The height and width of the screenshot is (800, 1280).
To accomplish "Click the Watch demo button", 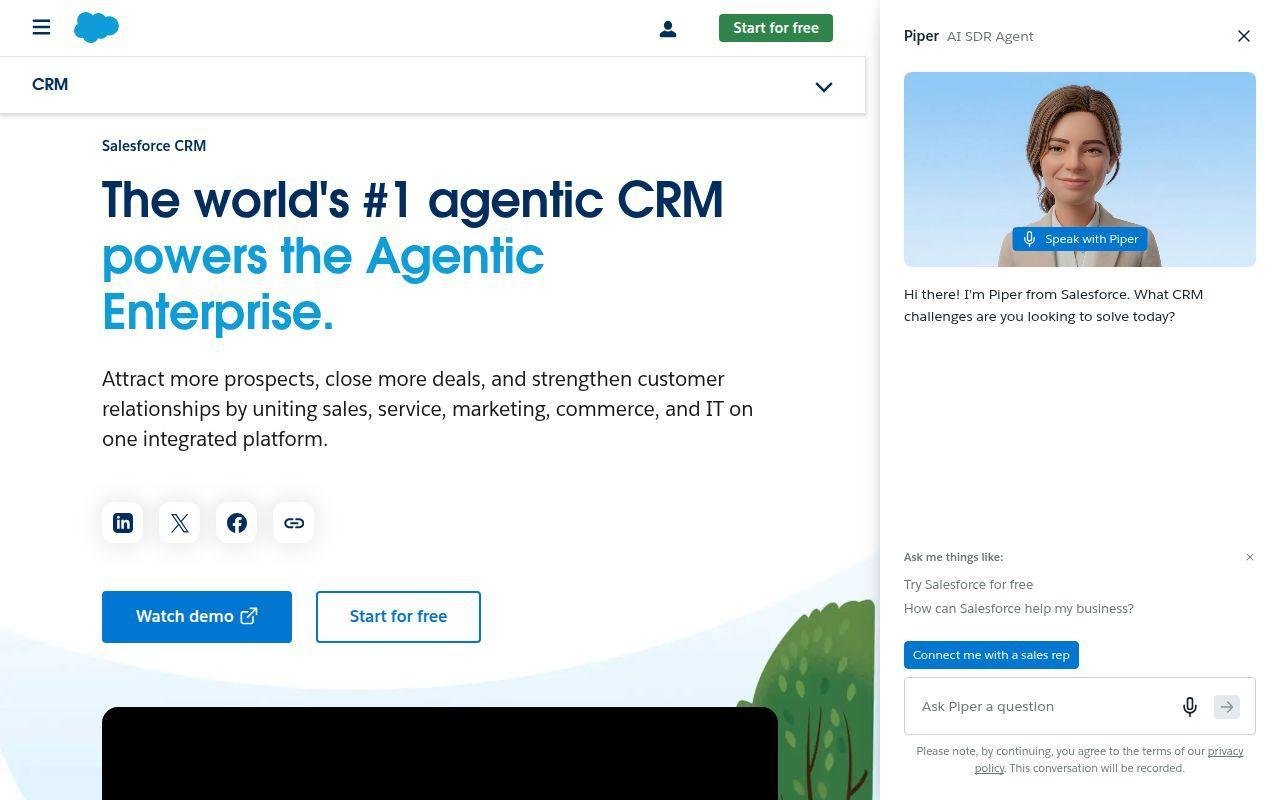I will tap(197, 617).
